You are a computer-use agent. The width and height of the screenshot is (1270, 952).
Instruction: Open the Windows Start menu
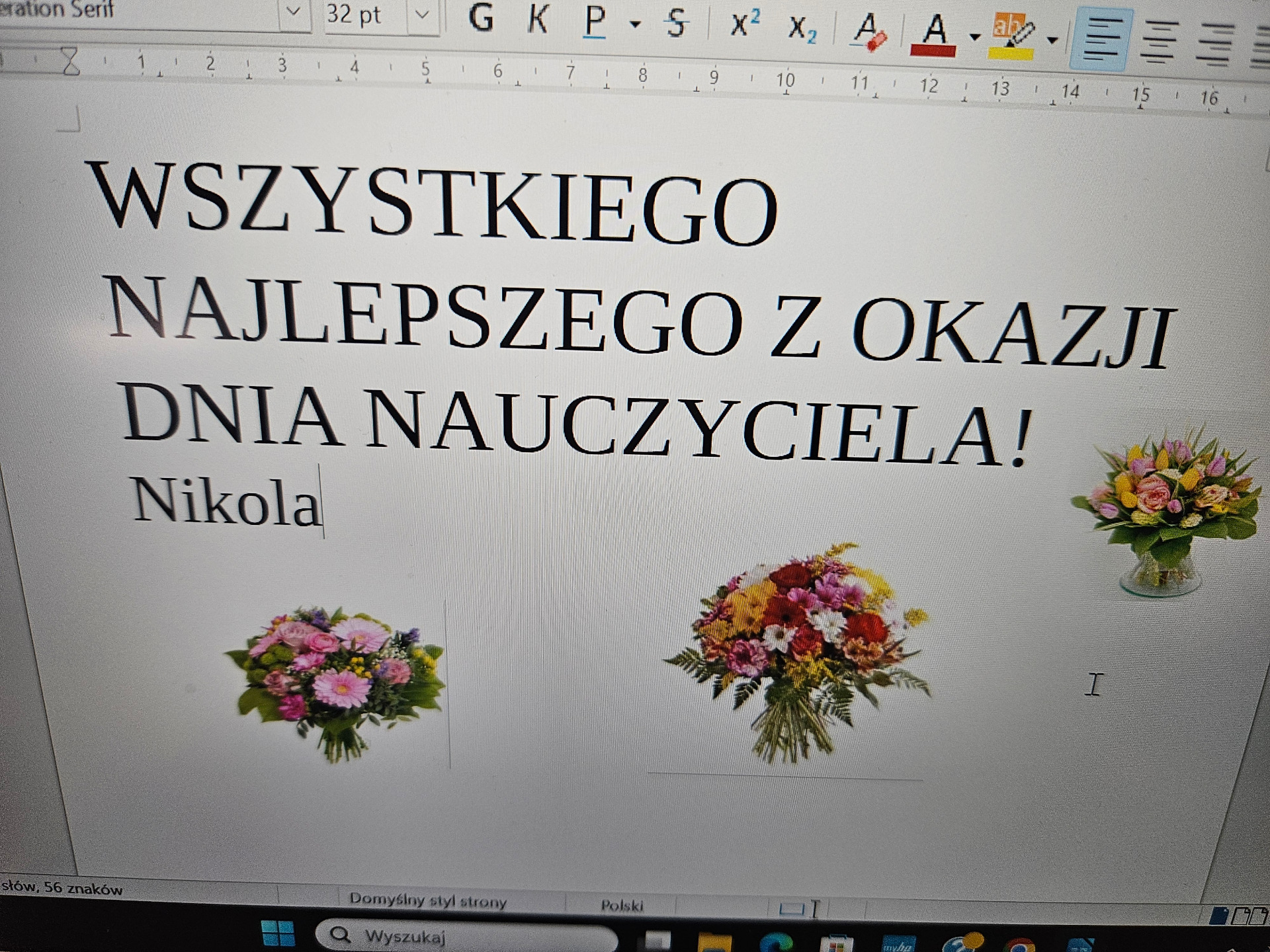[278, 933]
